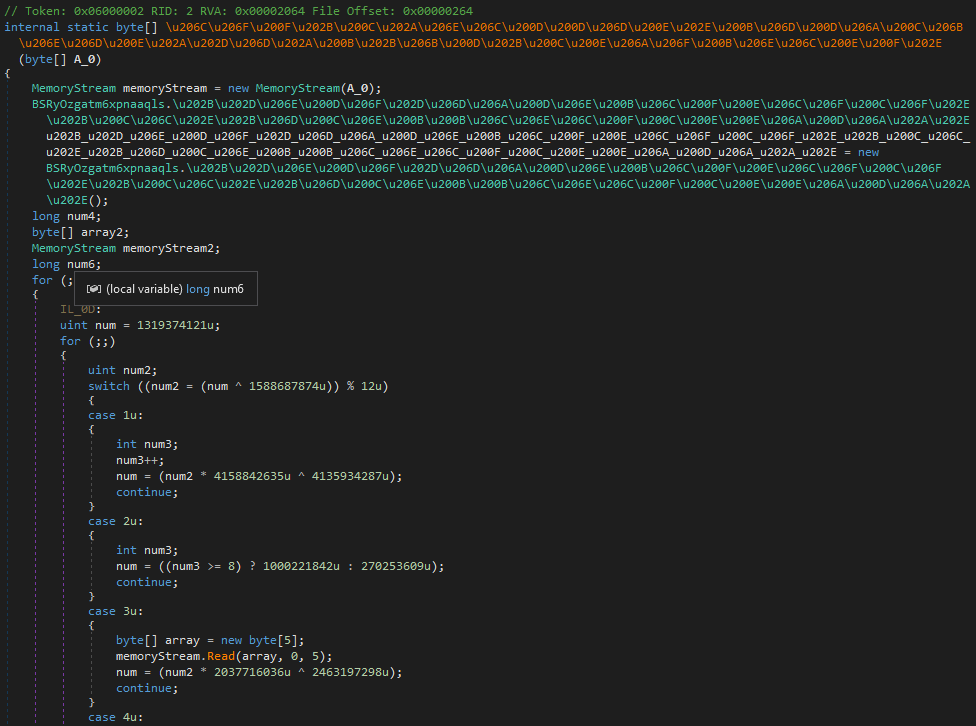Click the Token 0x06000002 comment line

(x=238, y=11)
